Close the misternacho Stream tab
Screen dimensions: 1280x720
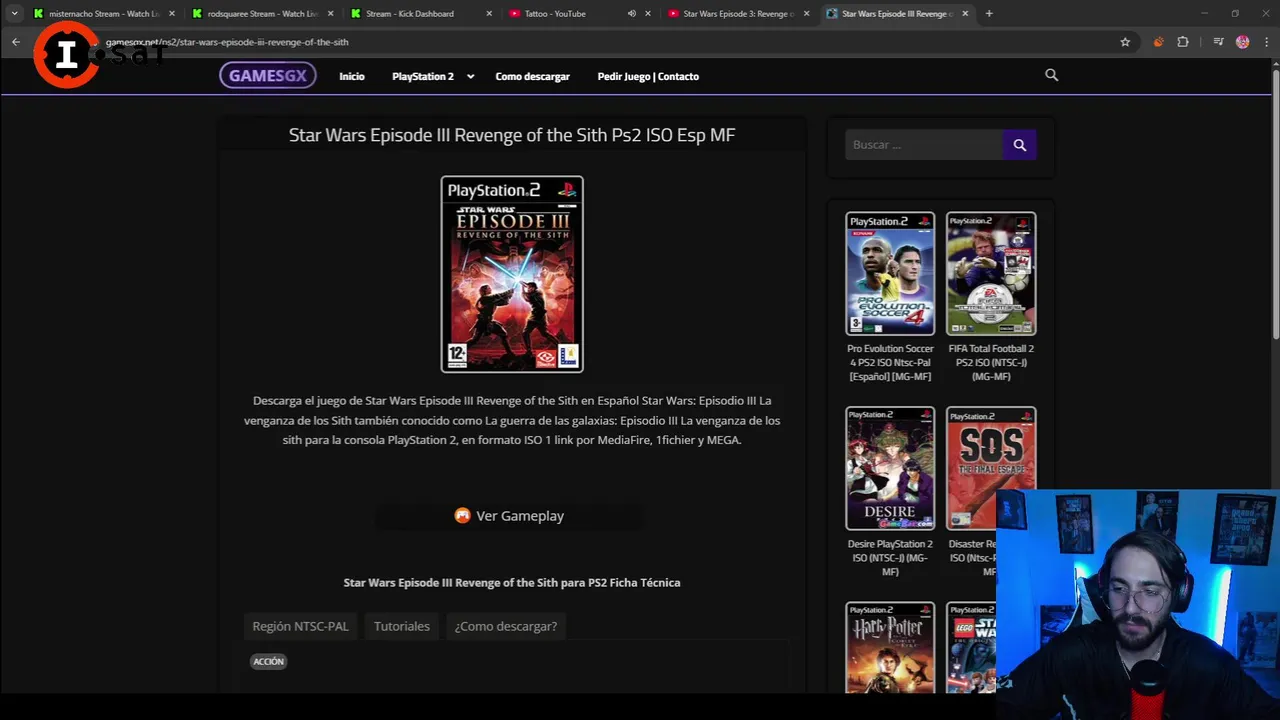point(172,14)
